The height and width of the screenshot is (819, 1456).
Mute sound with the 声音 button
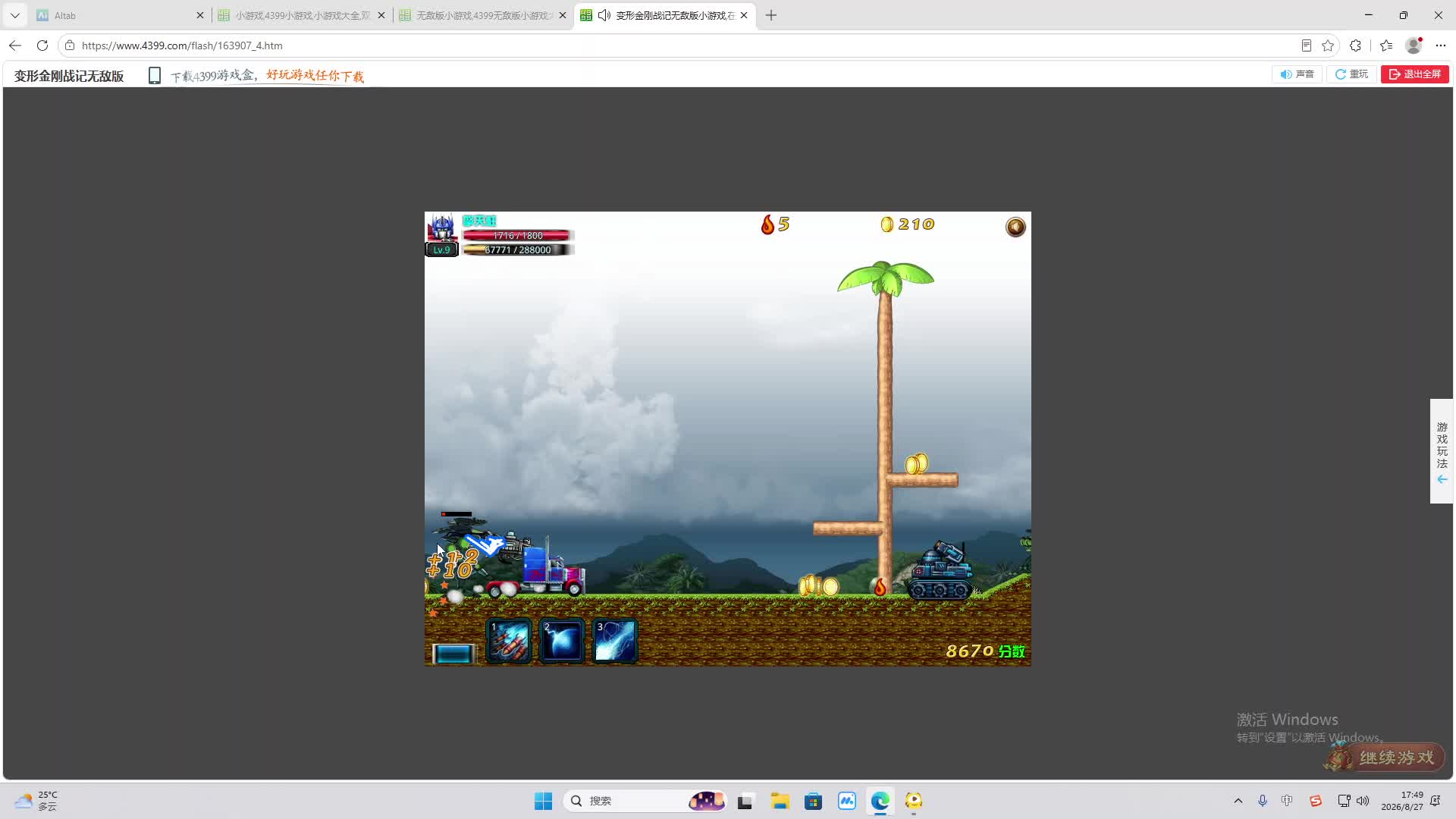pos(1297,74)
